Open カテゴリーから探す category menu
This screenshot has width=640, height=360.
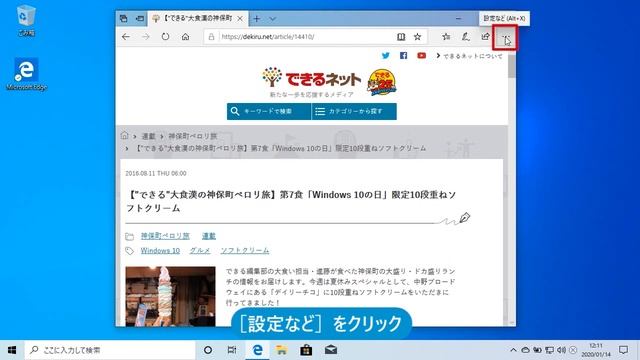(x=354, y=111)
